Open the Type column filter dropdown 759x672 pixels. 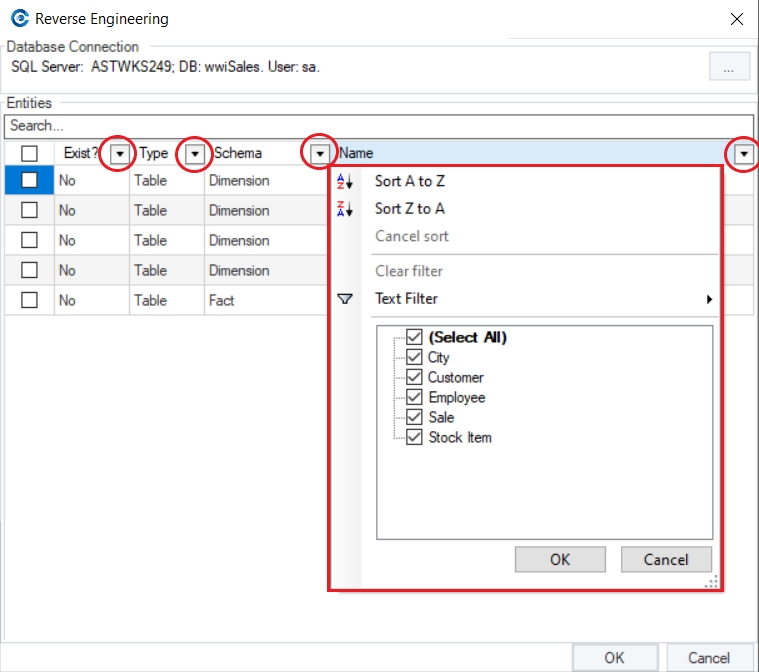point(195,153)
